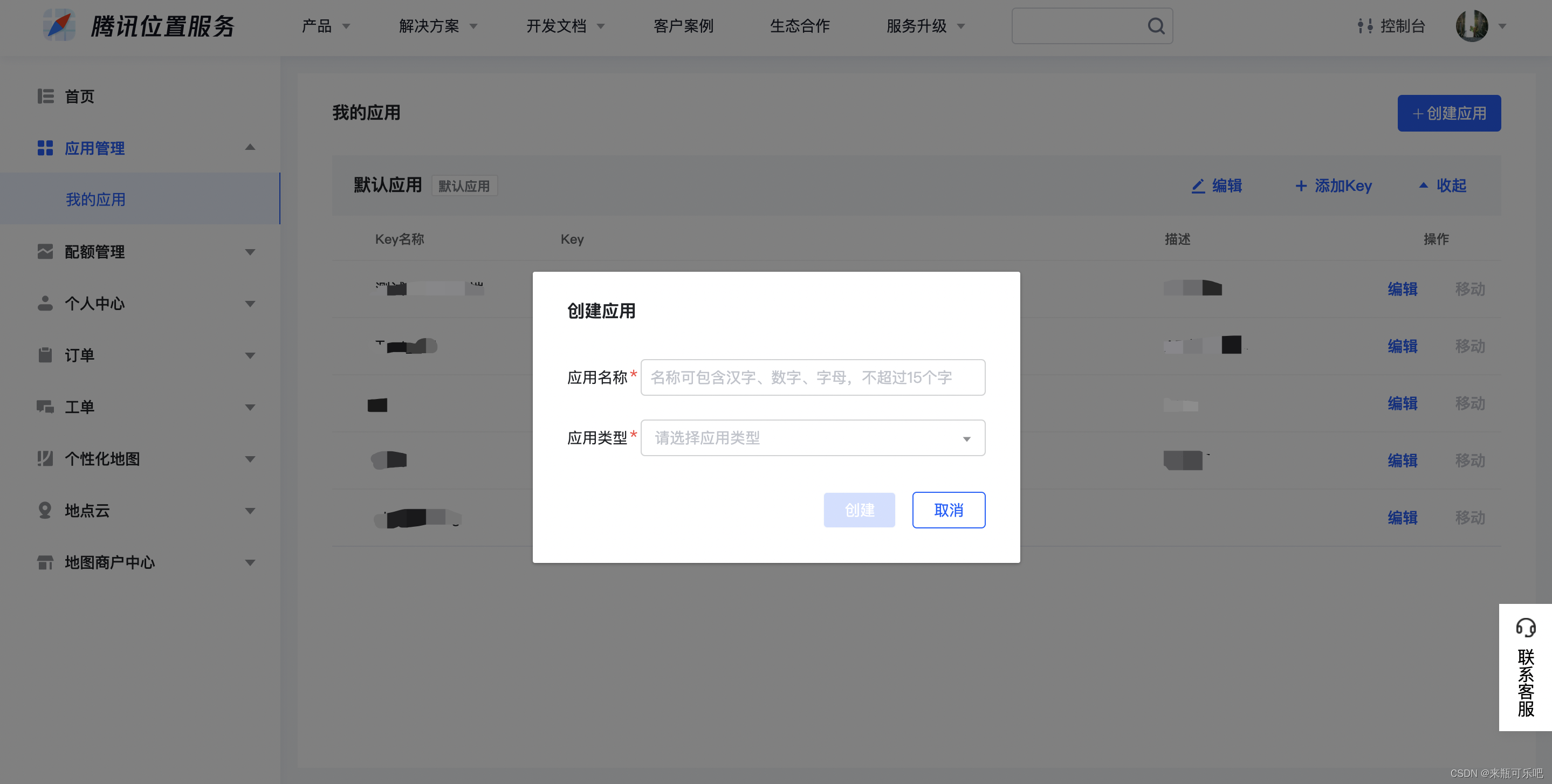
Task: Click the Tencent Location Service compass logo
Action: pyautogui.click(x=59, y=25)
